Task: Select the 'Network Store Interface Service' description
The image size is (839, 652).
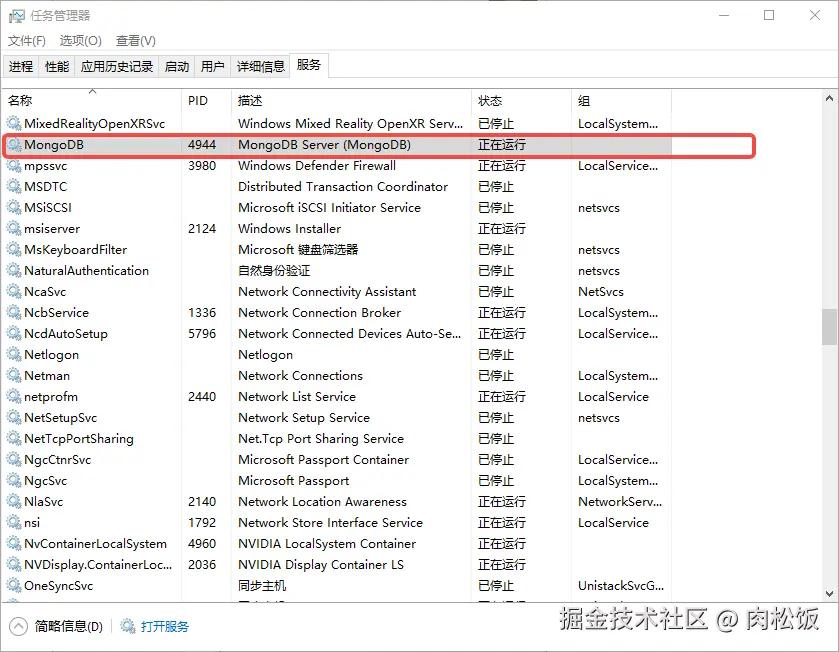Action: click(x=330, y=523)
